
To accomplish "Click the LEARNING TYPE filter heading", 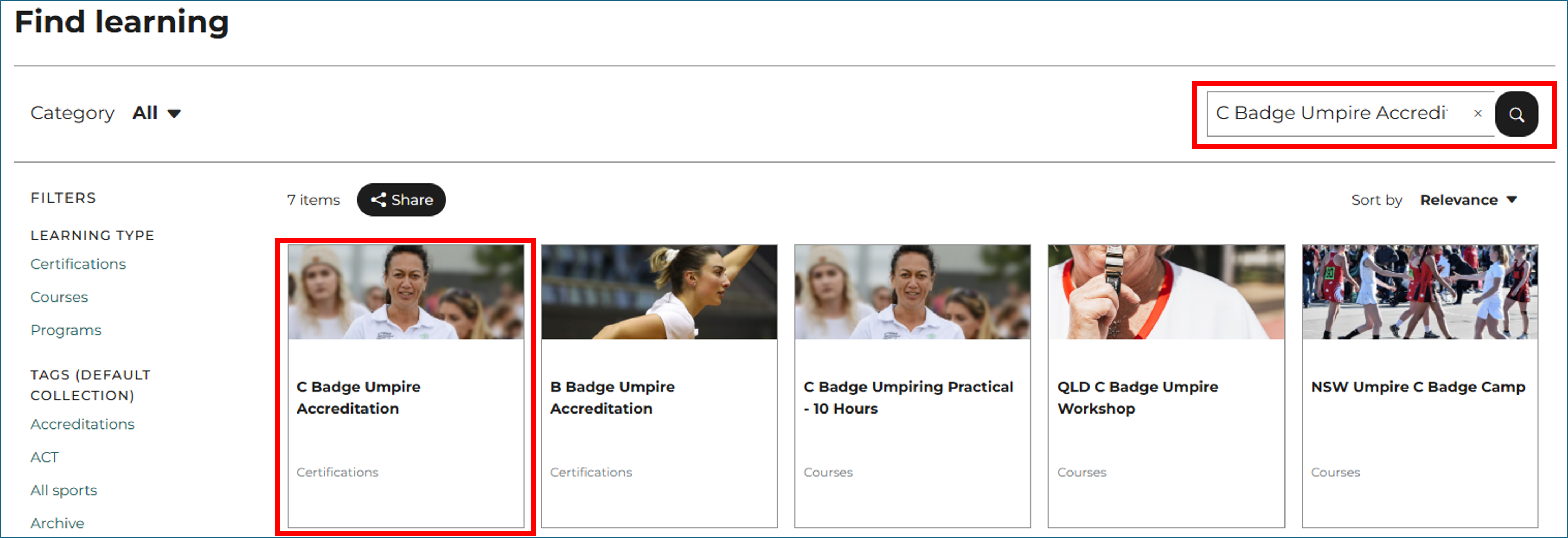I will click(92, 235).
